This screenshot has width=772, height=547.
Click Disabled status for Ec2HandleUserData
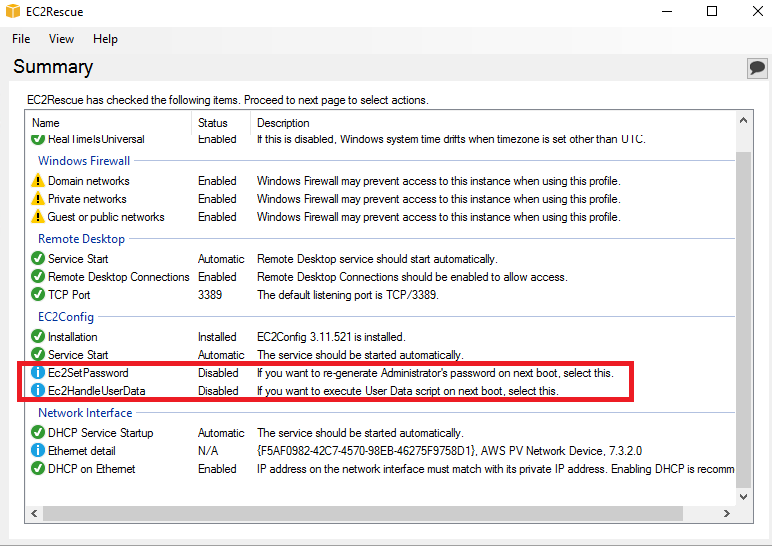(x=218, y=391)
